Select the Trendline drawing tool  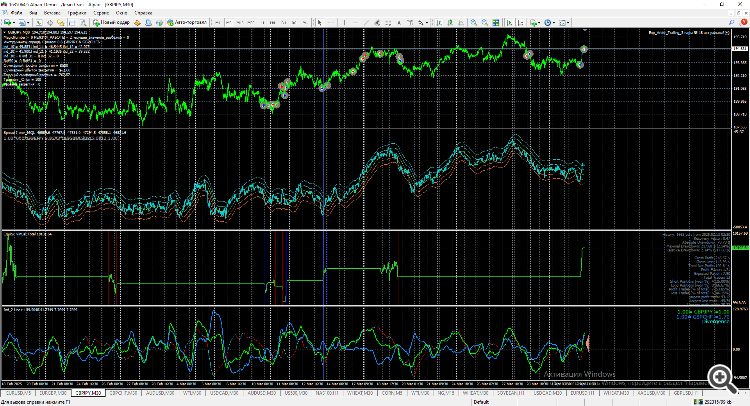[366, 22]
